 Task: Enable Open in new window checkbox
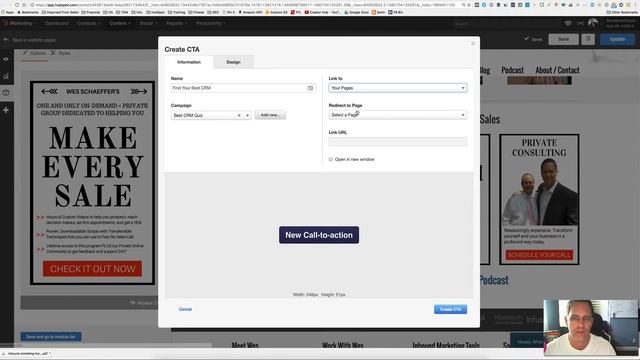point(331,159)
